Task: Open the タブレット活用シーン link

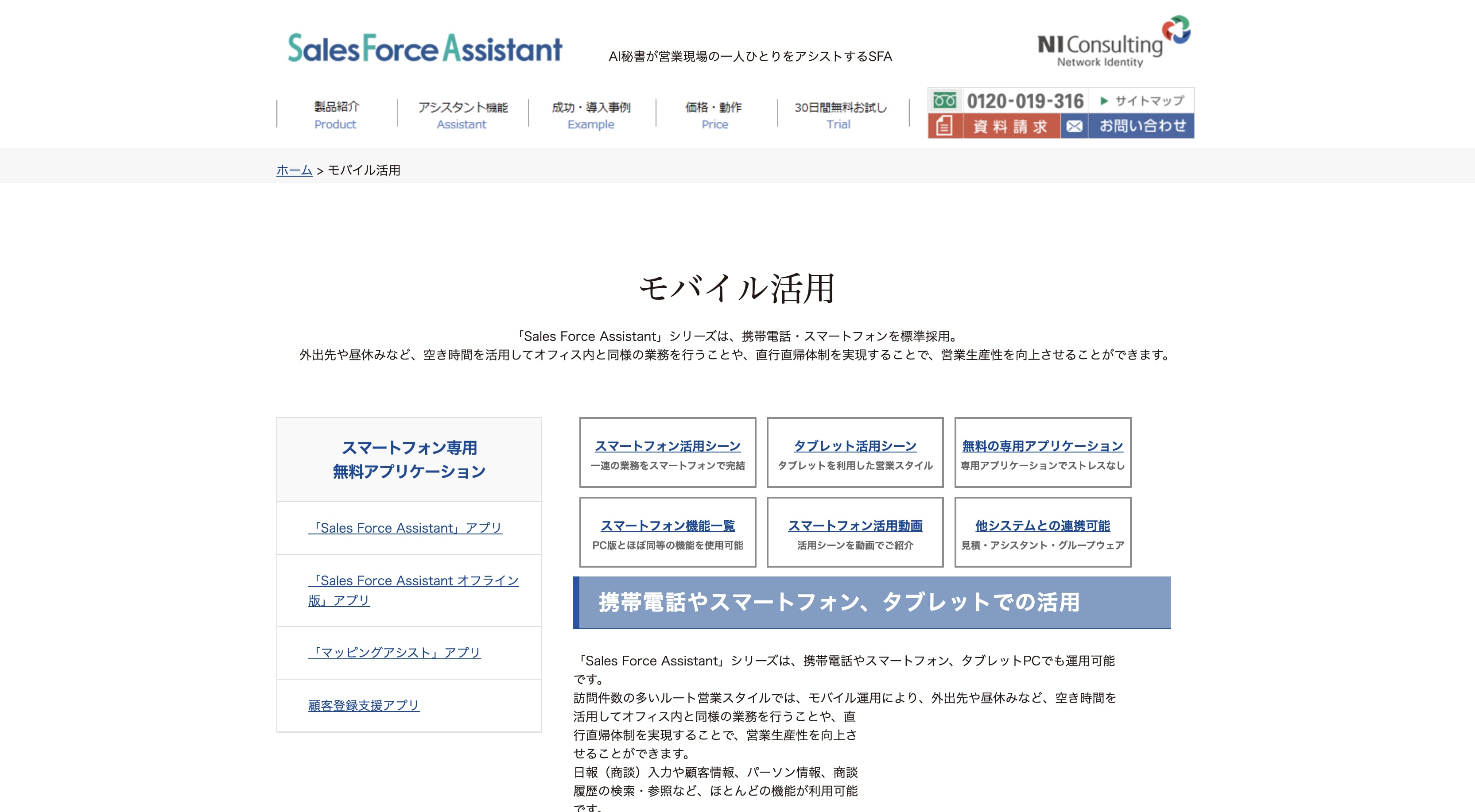Action: 855,446
